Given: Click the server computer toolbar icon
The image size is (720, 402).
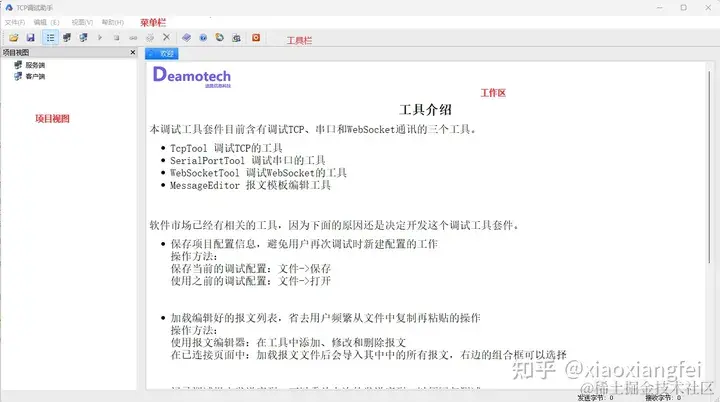Looking at the screenshot, I should (x=67, y=38).
